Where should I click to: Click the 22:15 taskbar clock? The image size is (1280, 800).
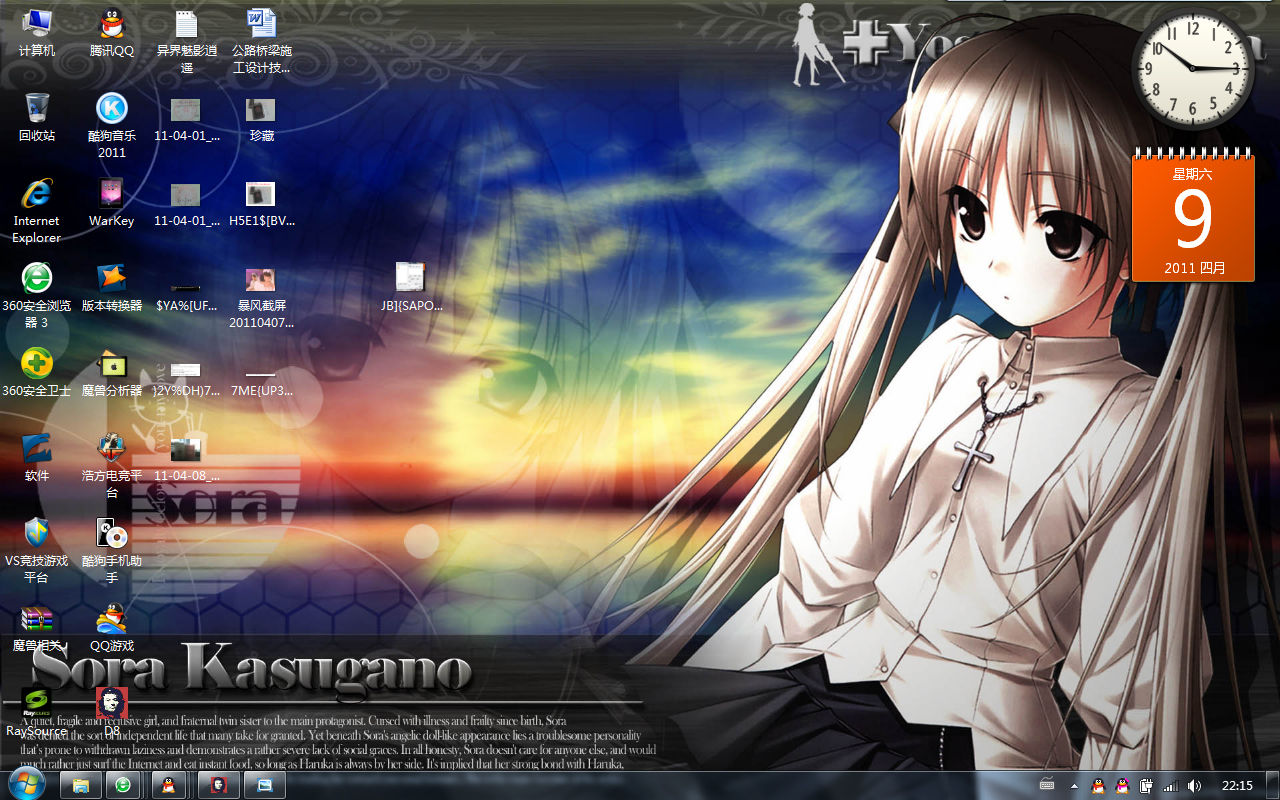[1238, 786]
